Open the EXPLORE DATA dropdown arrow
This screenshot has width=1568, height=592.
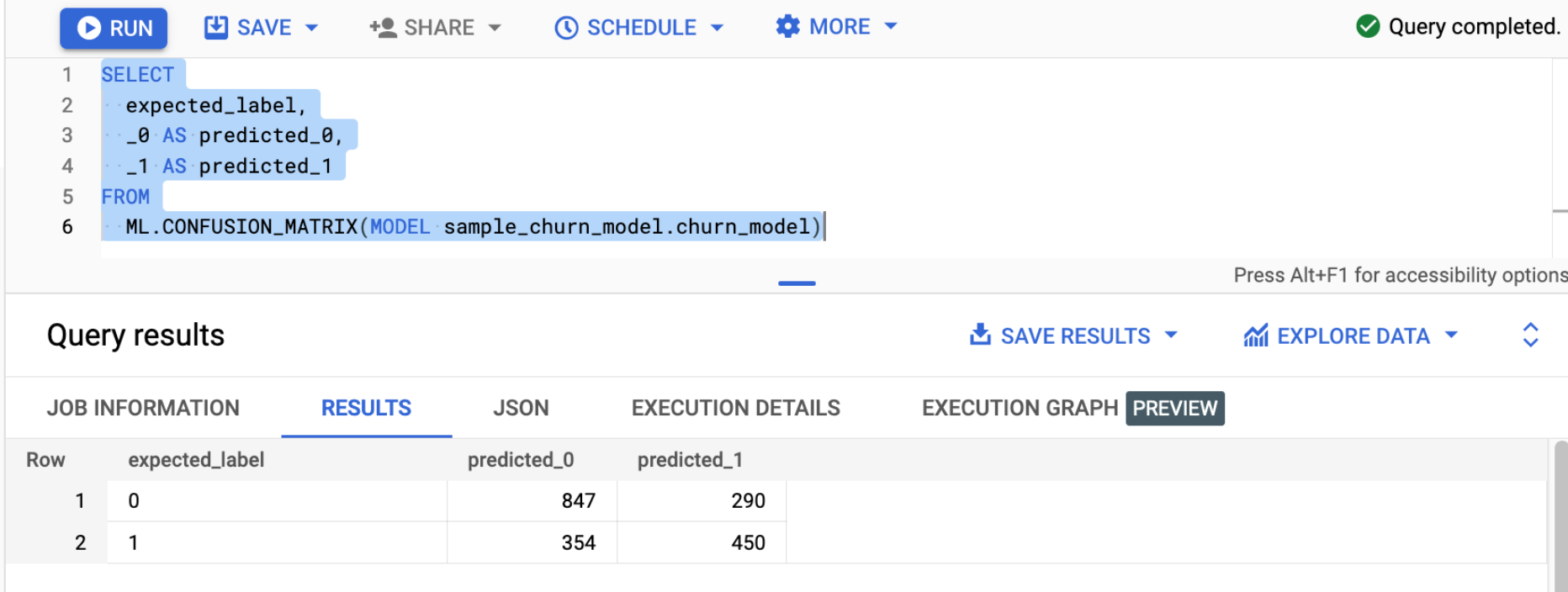coord(1451,335)
